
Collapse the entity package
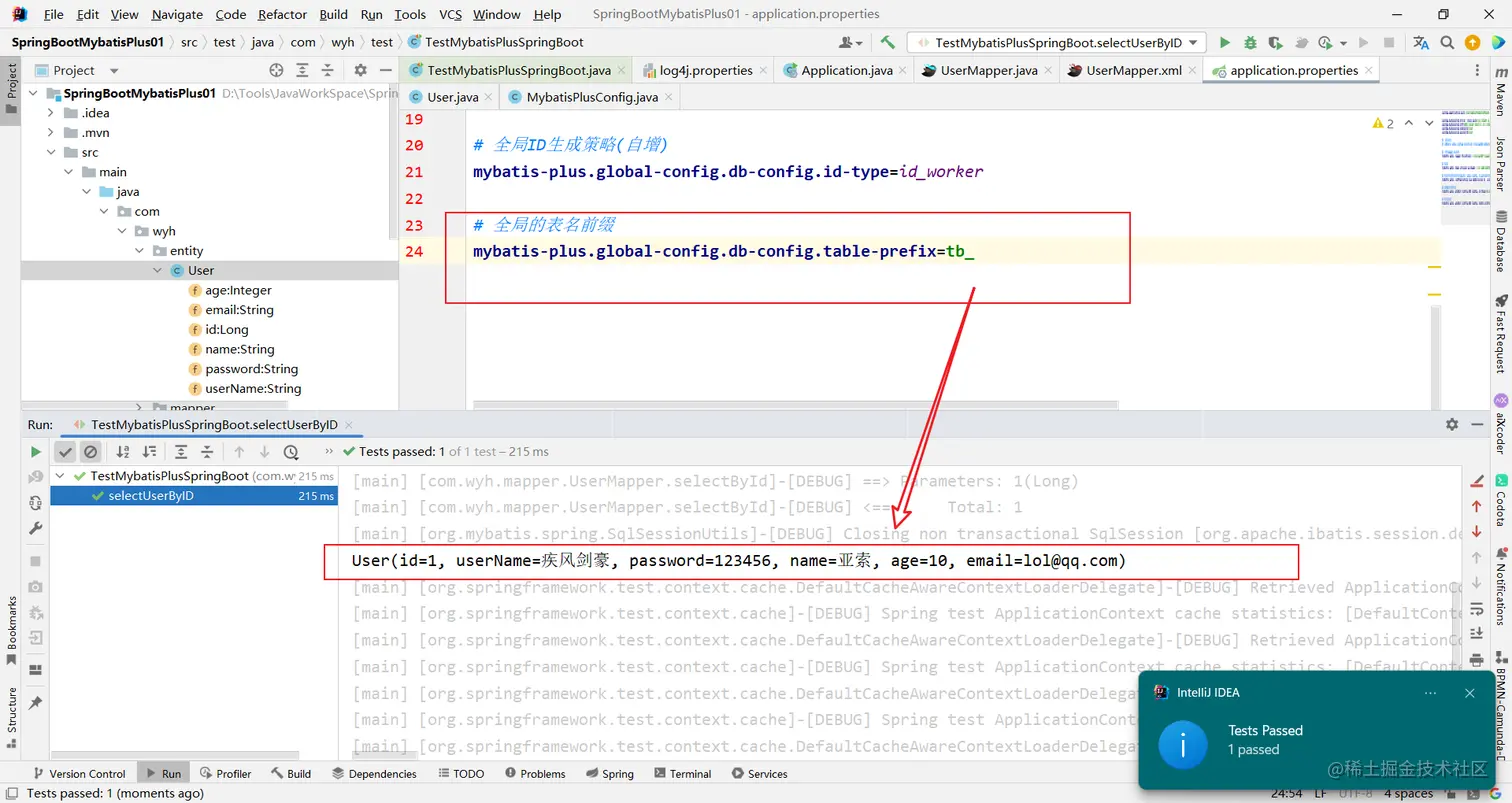(x=138, y=251)
